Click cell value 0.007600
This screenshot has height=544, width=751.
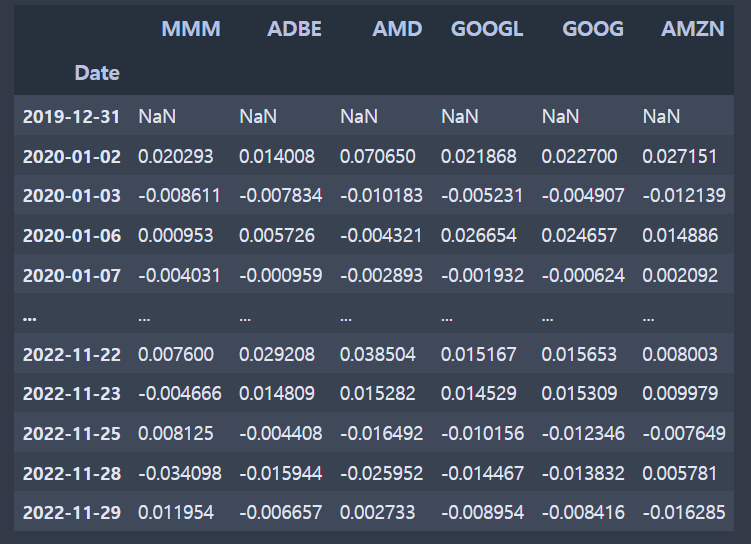click(x=176, y=354)
